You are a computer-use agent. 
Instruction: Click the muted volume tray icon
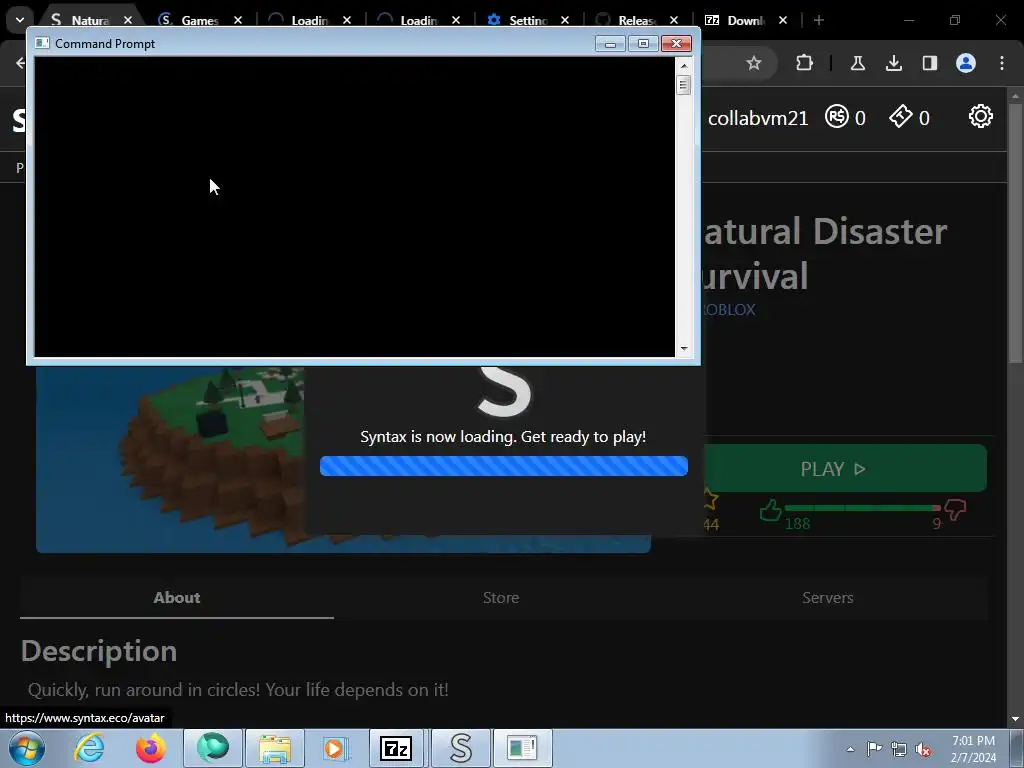[x=923, y=749]
